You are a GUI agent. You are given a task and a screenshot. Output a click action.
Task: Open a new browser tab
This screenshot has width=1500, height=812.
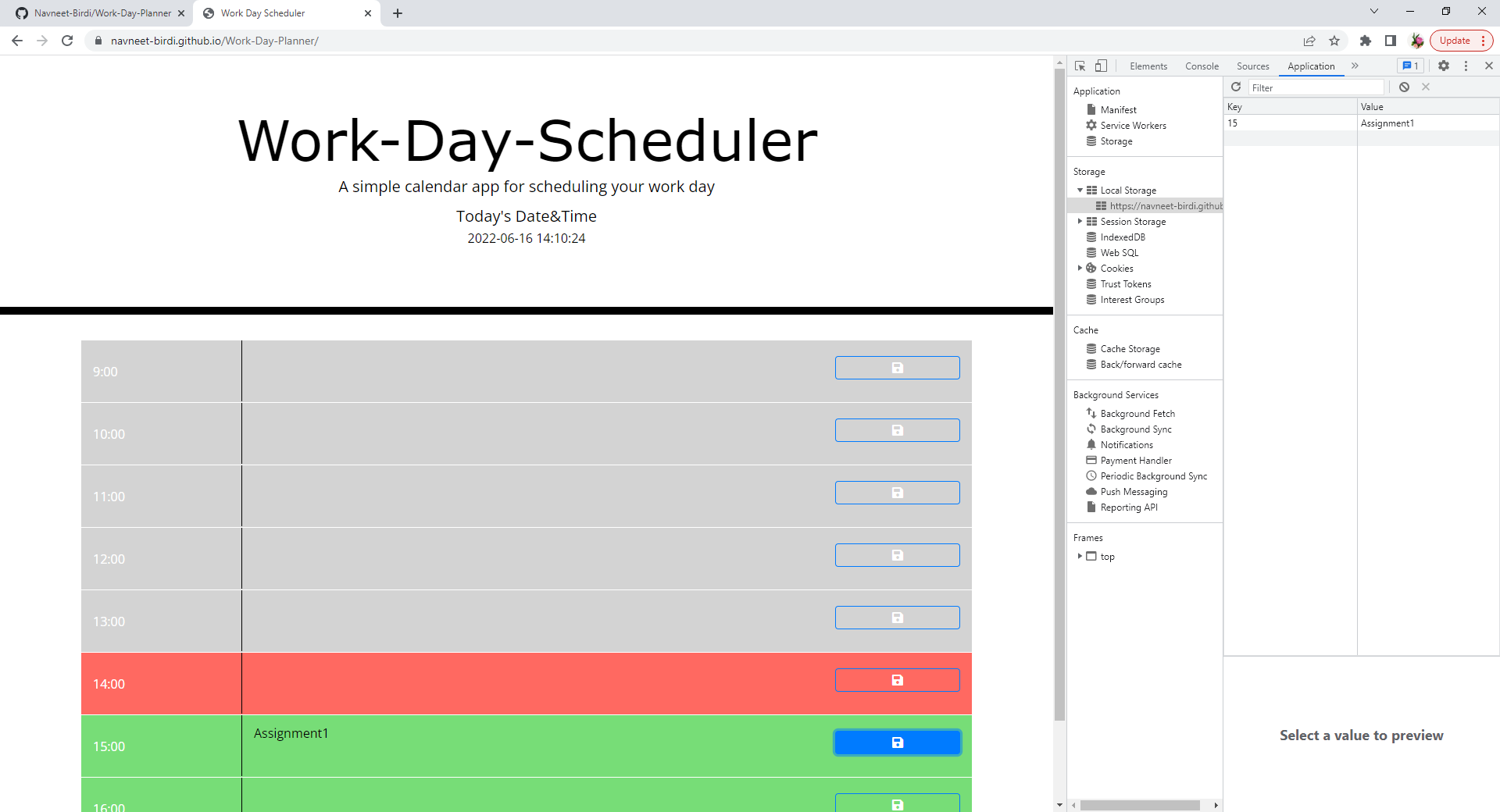[398, 13]
